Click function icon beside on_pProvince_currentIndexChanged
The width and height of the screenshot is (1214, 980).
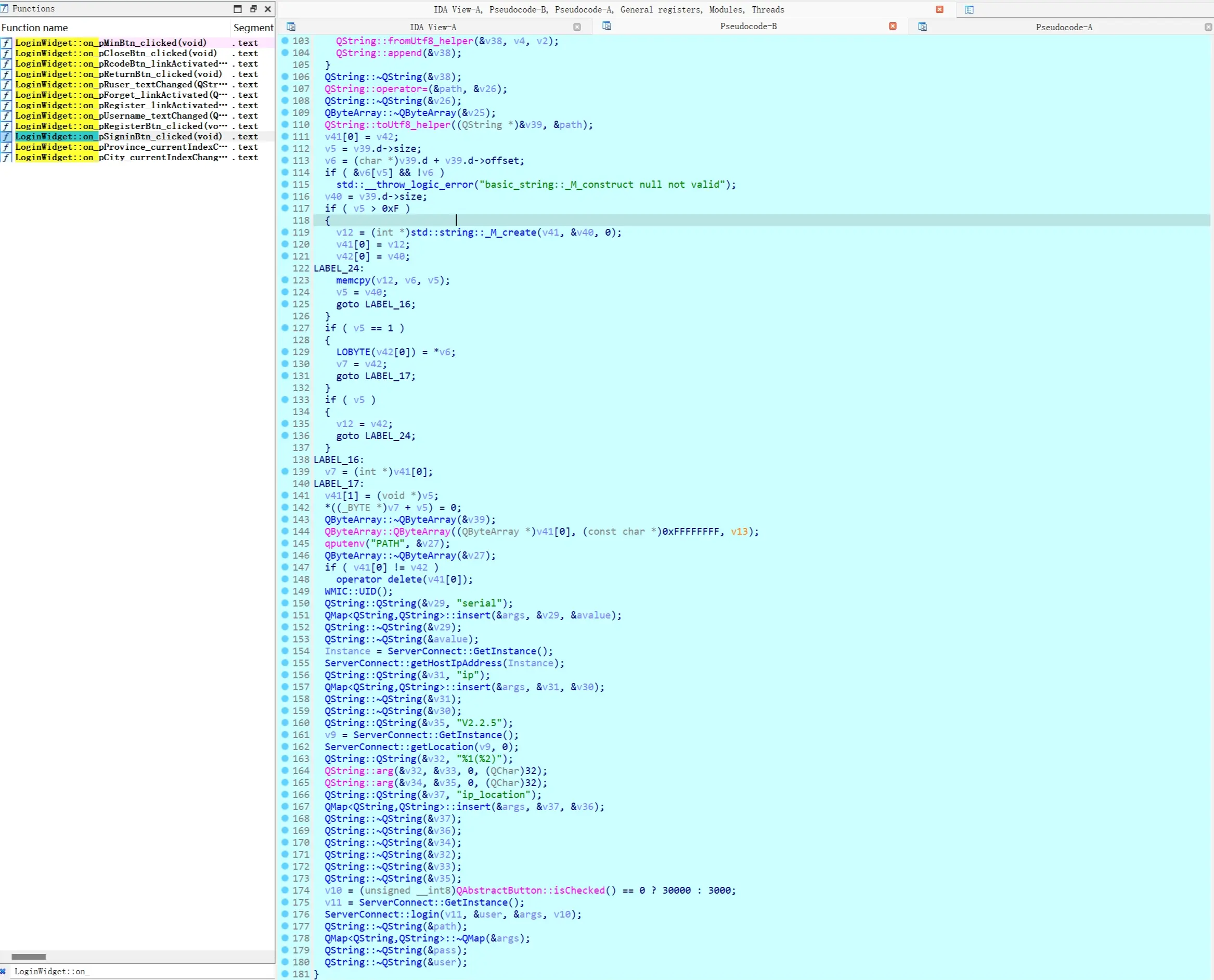coord(6,147)
